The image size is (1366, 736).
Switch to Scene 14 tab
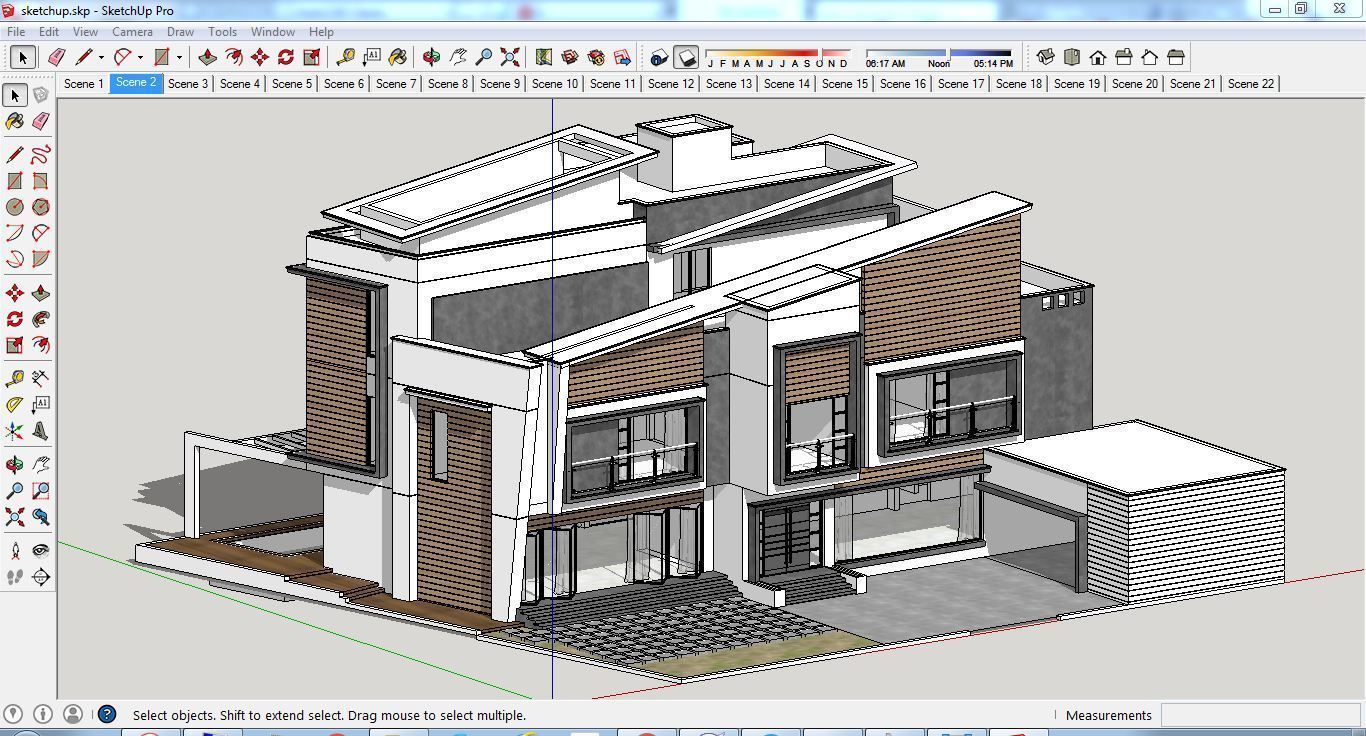(x=787, y=84)
